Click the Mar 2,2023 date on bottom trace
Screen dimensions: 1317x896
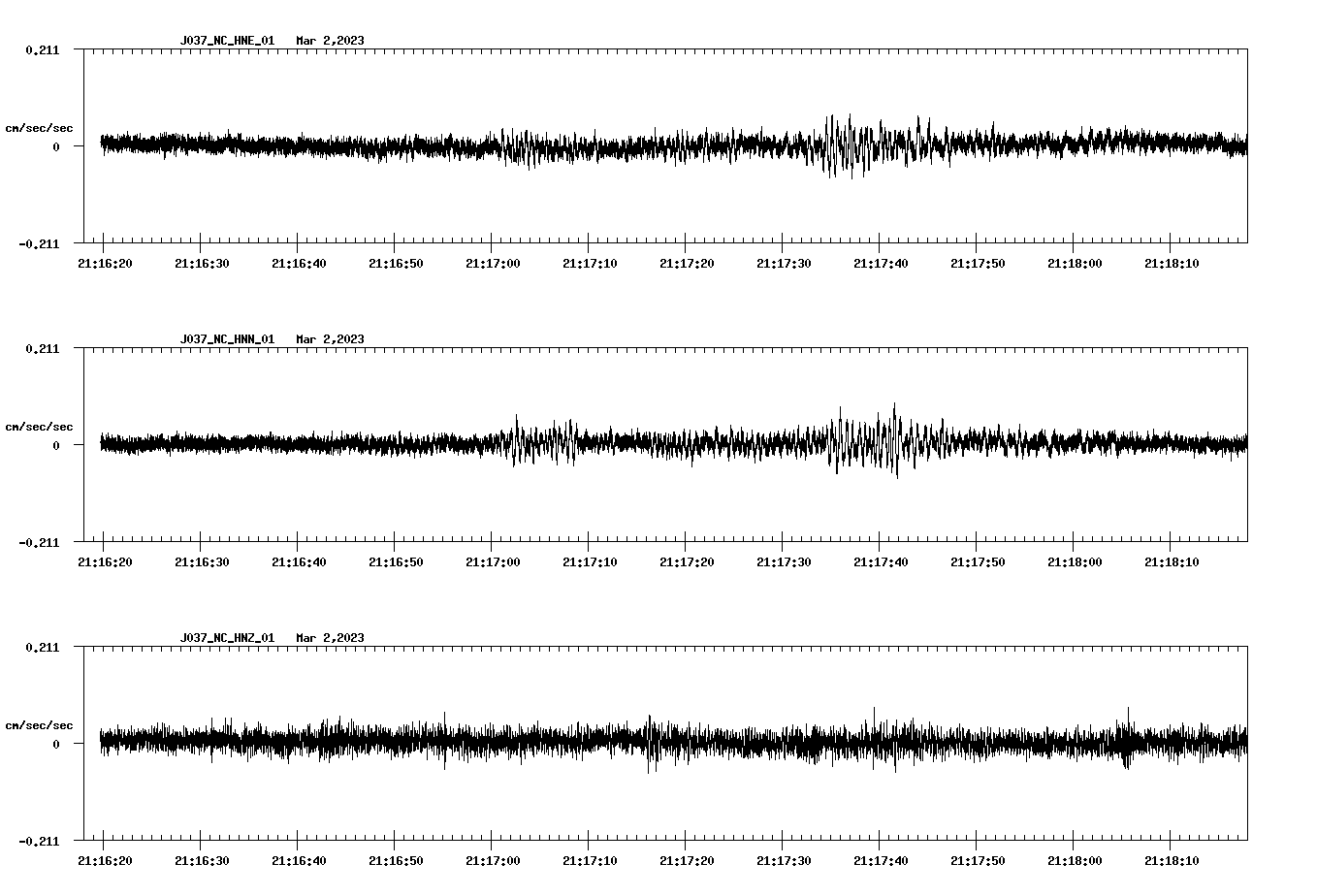coord(331,637)
